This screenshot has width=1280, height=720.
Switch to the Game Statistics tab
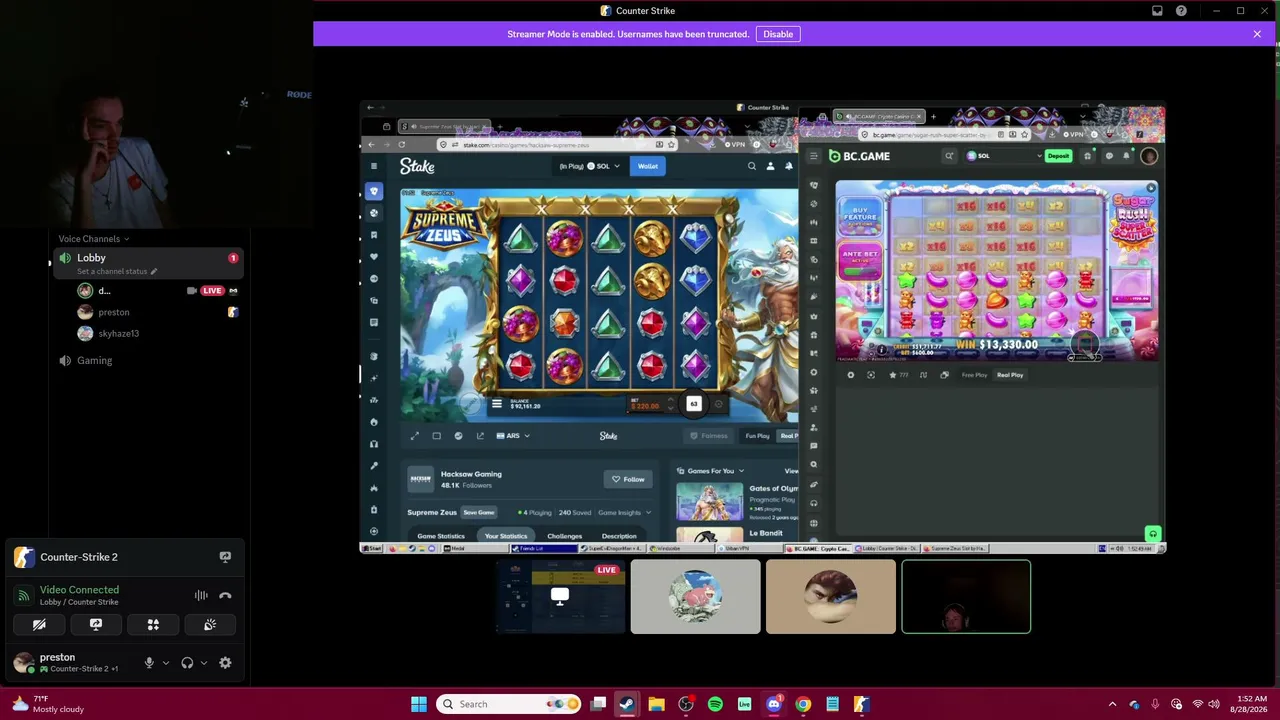[441, 536]
